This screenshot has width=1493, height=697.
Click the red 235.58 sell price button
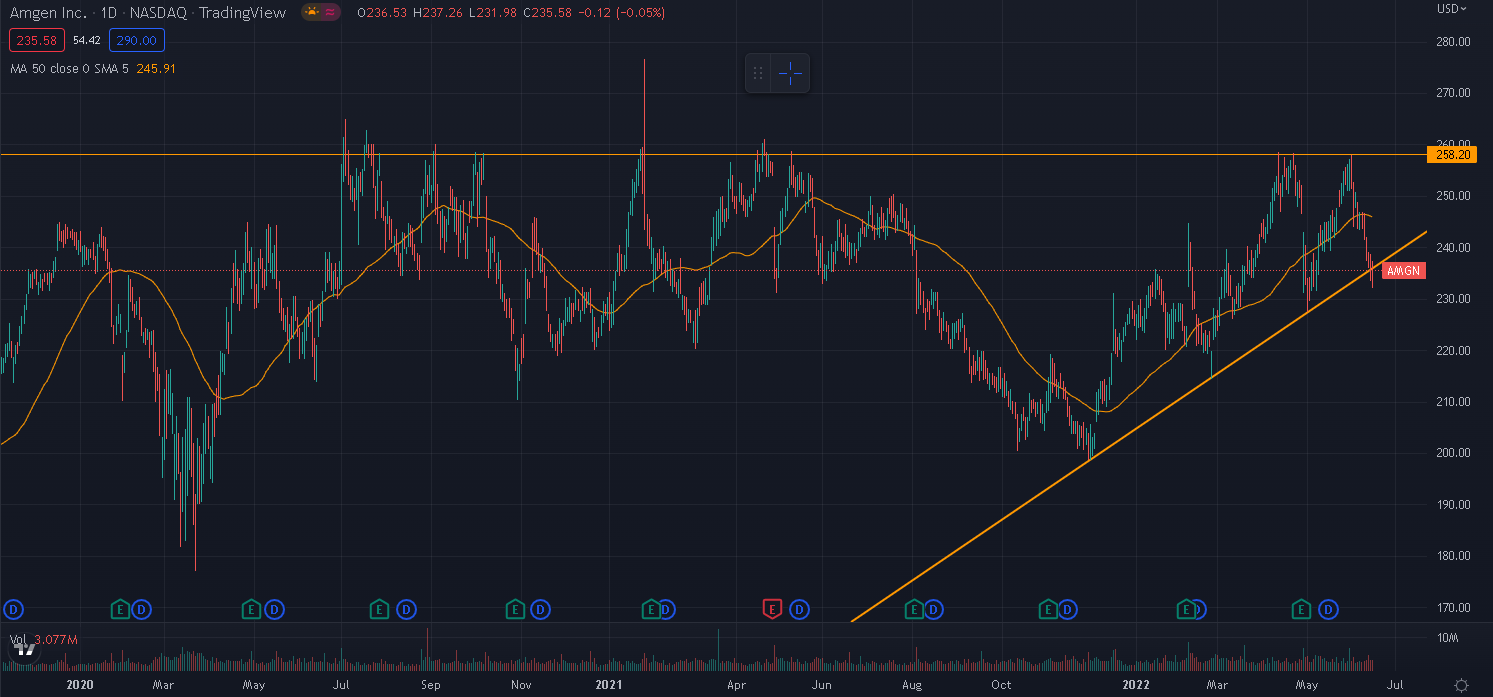pos(37,40)
